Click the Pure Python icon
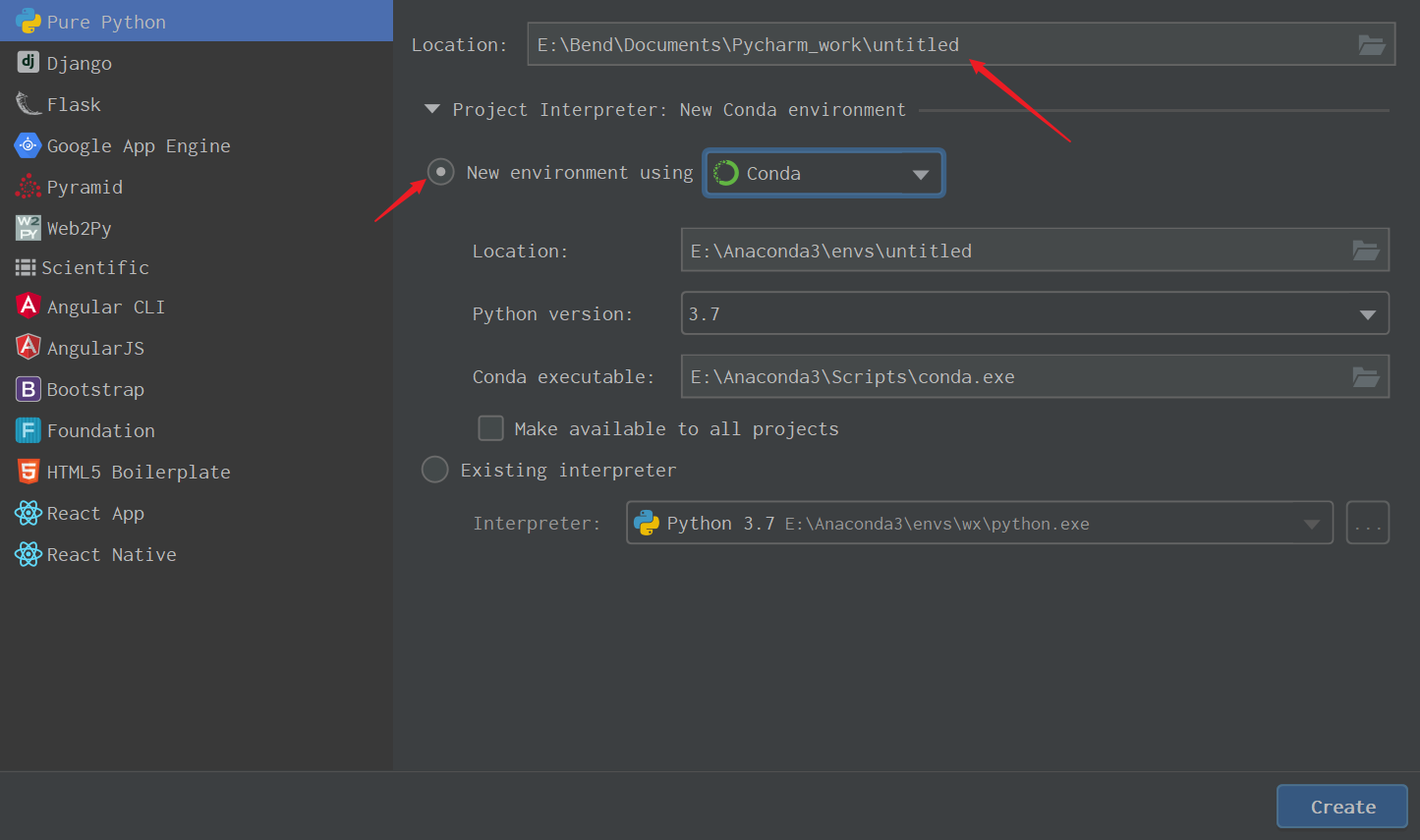This screenshot has width=1420, height=840. (x=28, y=21)
